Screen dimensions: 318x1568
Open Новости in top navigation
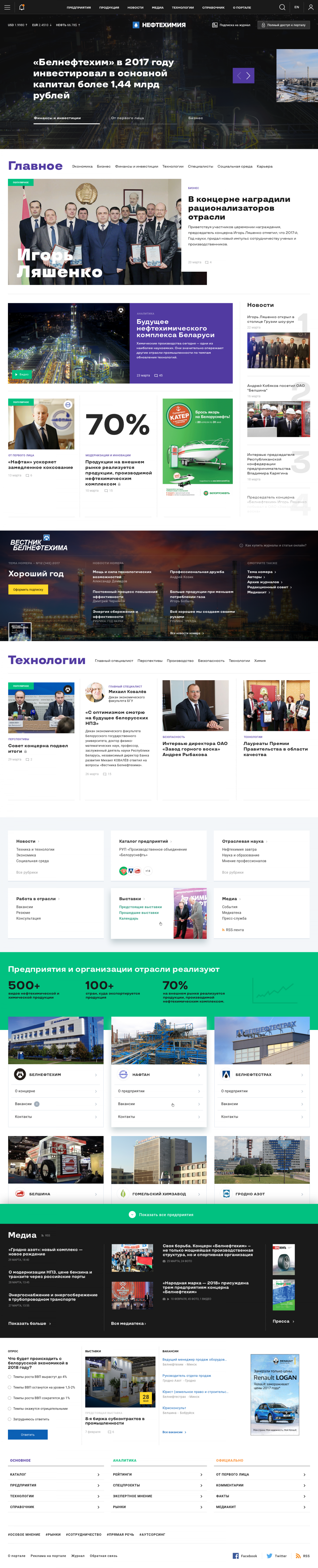pyautogui.click(x=136, y=7)
